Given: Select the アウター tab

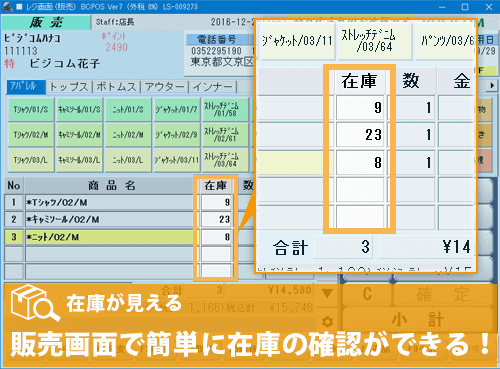Looking at the screenshot, I should tap(164, 87).
